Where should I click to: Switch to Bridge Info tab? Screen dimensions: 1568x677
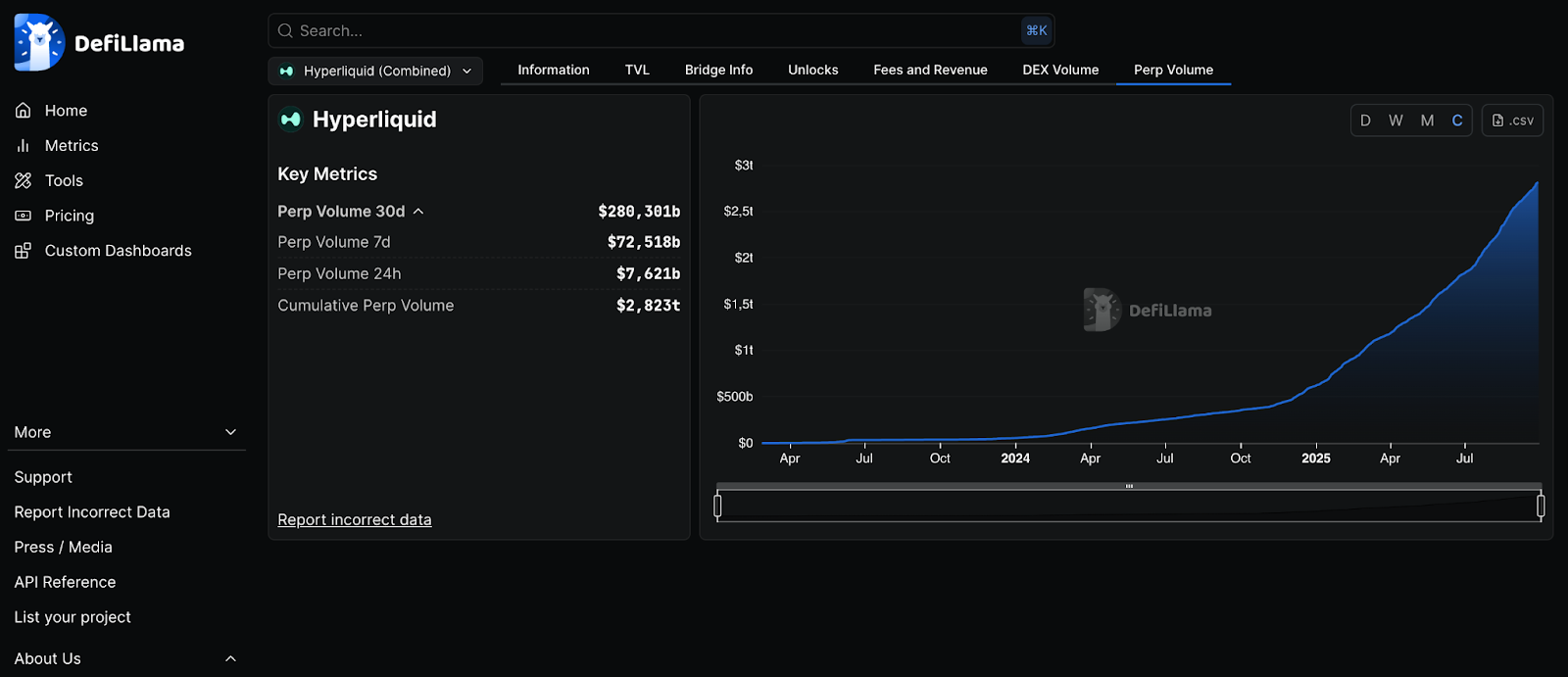(x=718, y=70)
